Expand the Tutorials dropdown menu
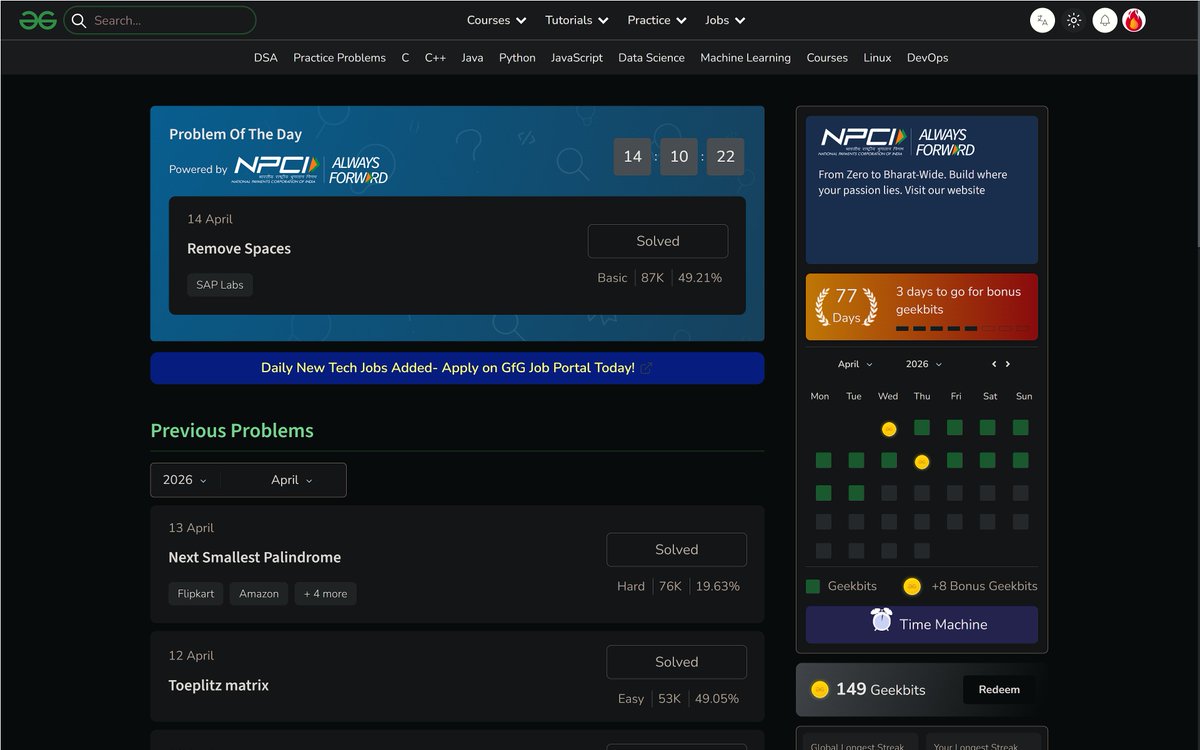This screenshot has width=1200, height=750. coord(577,20)
